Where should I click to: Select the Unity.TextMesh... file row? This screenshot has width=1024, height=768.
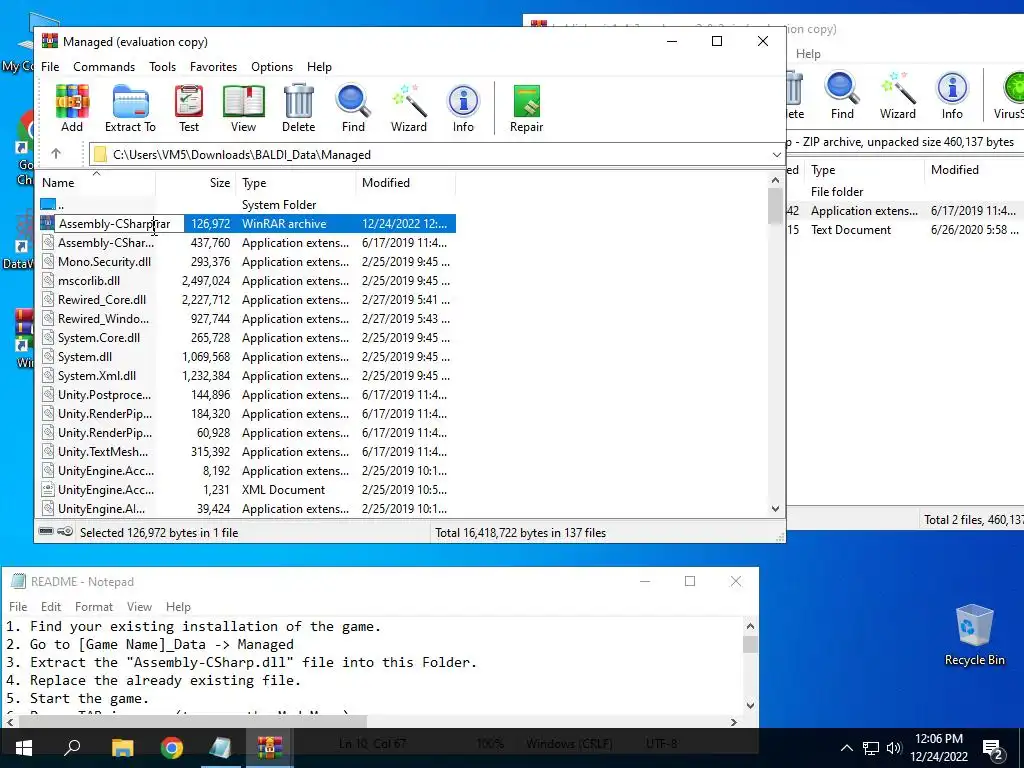(248, 452)
